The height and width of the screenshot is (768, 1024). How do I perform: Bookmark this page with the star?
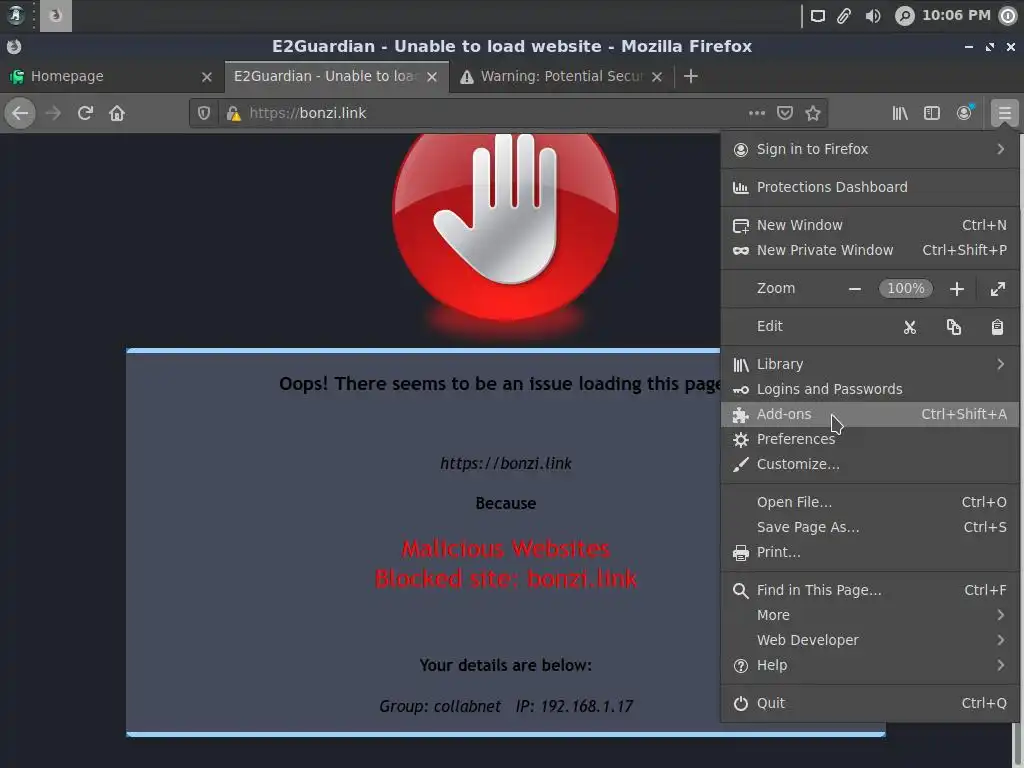(x=812, y=114)
